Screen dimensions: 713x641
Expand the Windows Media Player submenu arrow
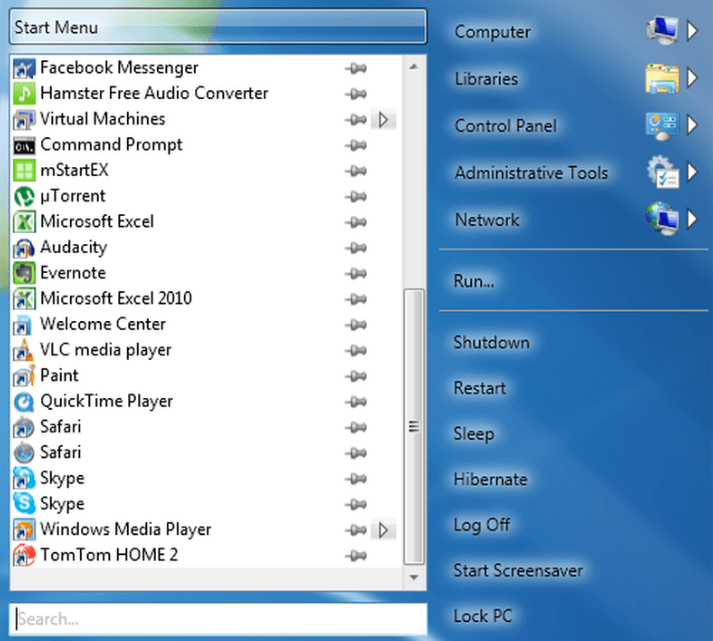[383, 530]
